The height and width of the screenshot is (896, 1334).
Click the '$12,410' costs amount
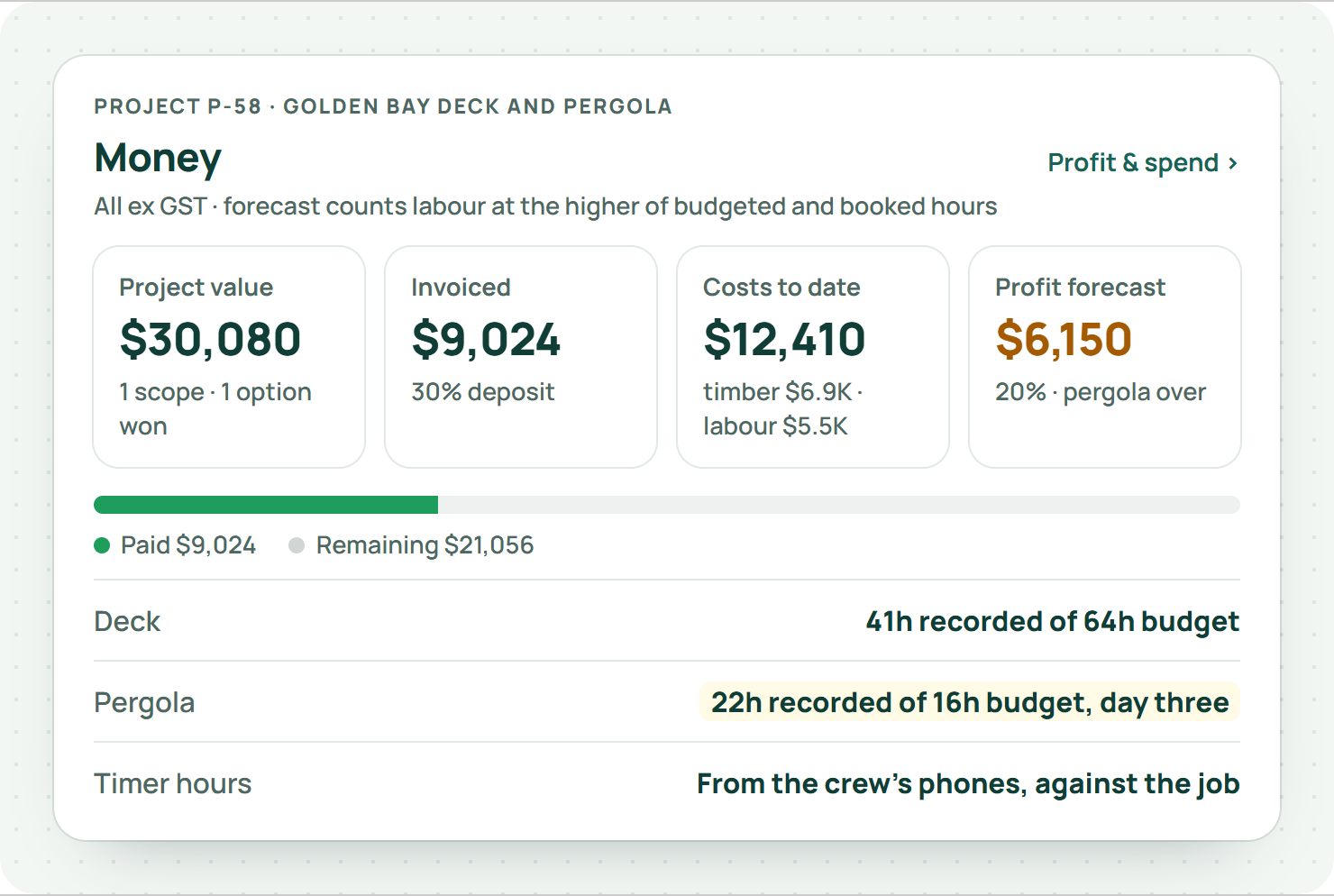pyautogui.click(x=784, y=339)
